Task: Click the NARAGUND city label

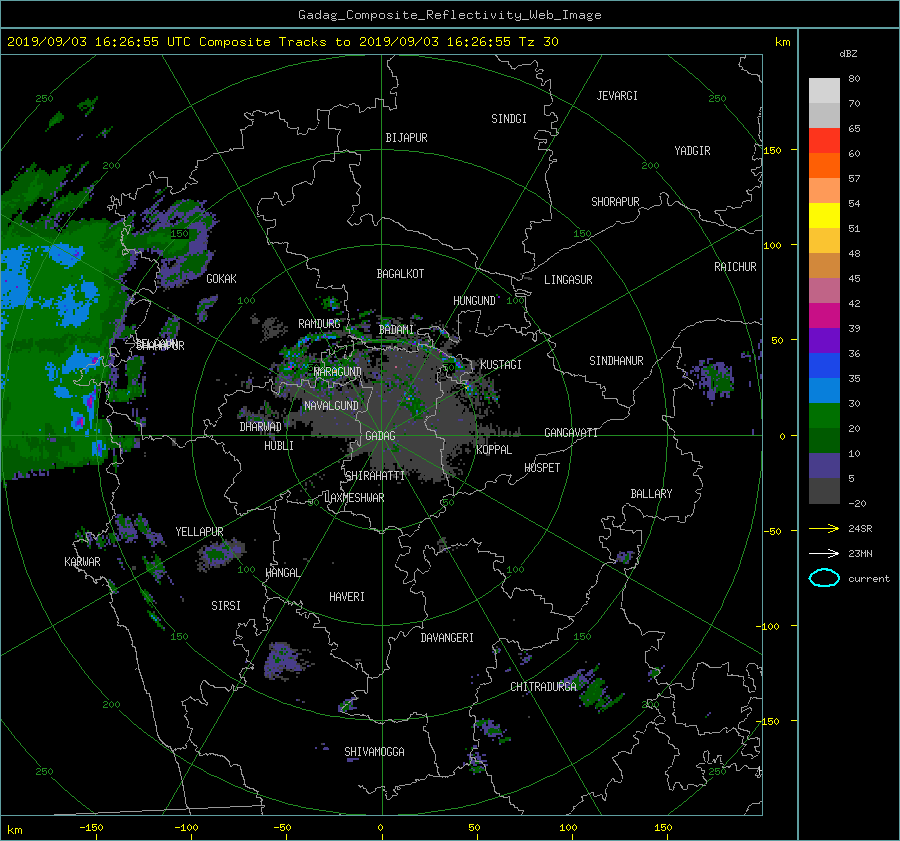Action: [x=338, y=372]
